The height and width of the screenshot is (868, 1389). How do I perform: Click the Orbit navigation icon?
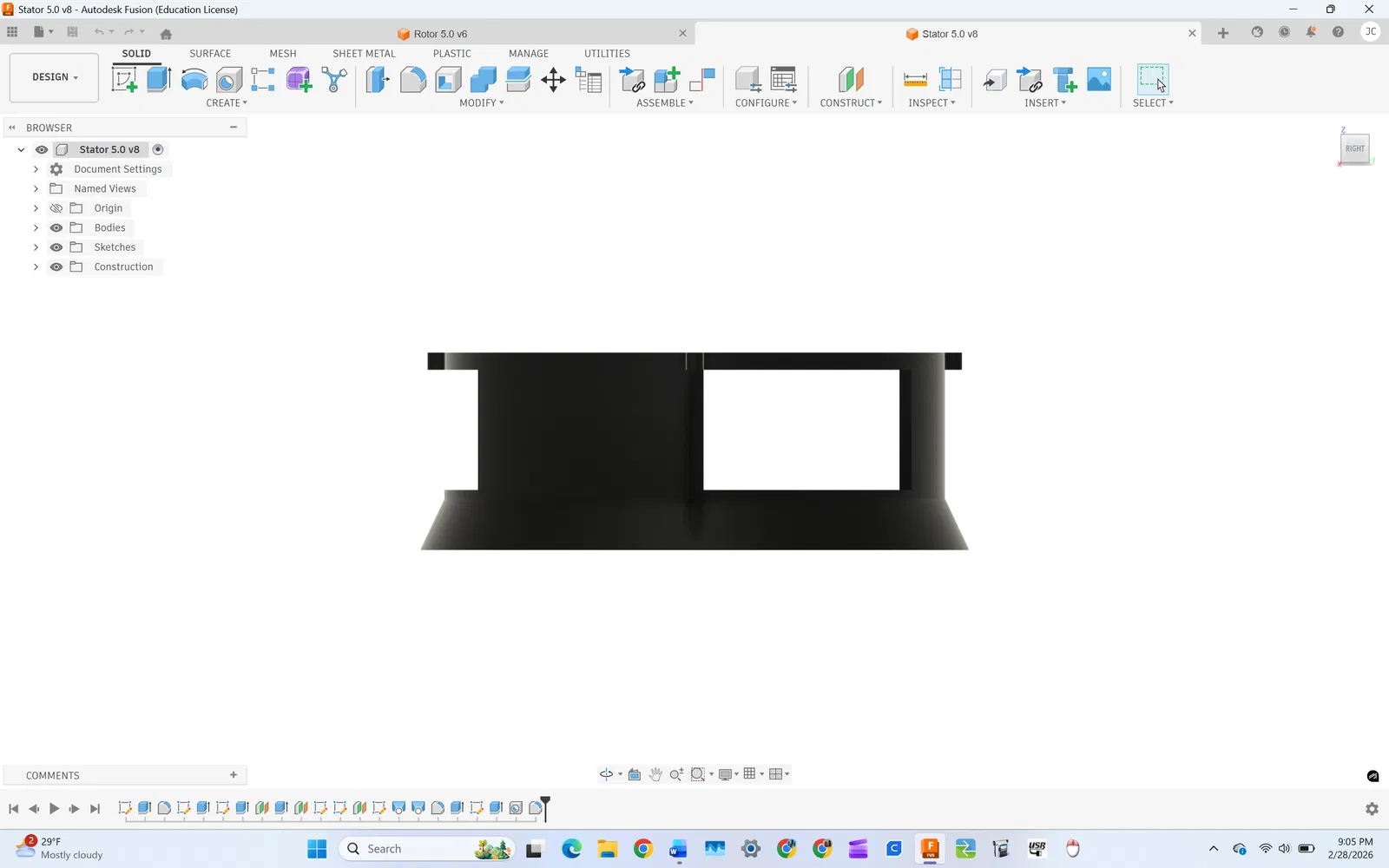pyautogui.click(x=607, y=774)
